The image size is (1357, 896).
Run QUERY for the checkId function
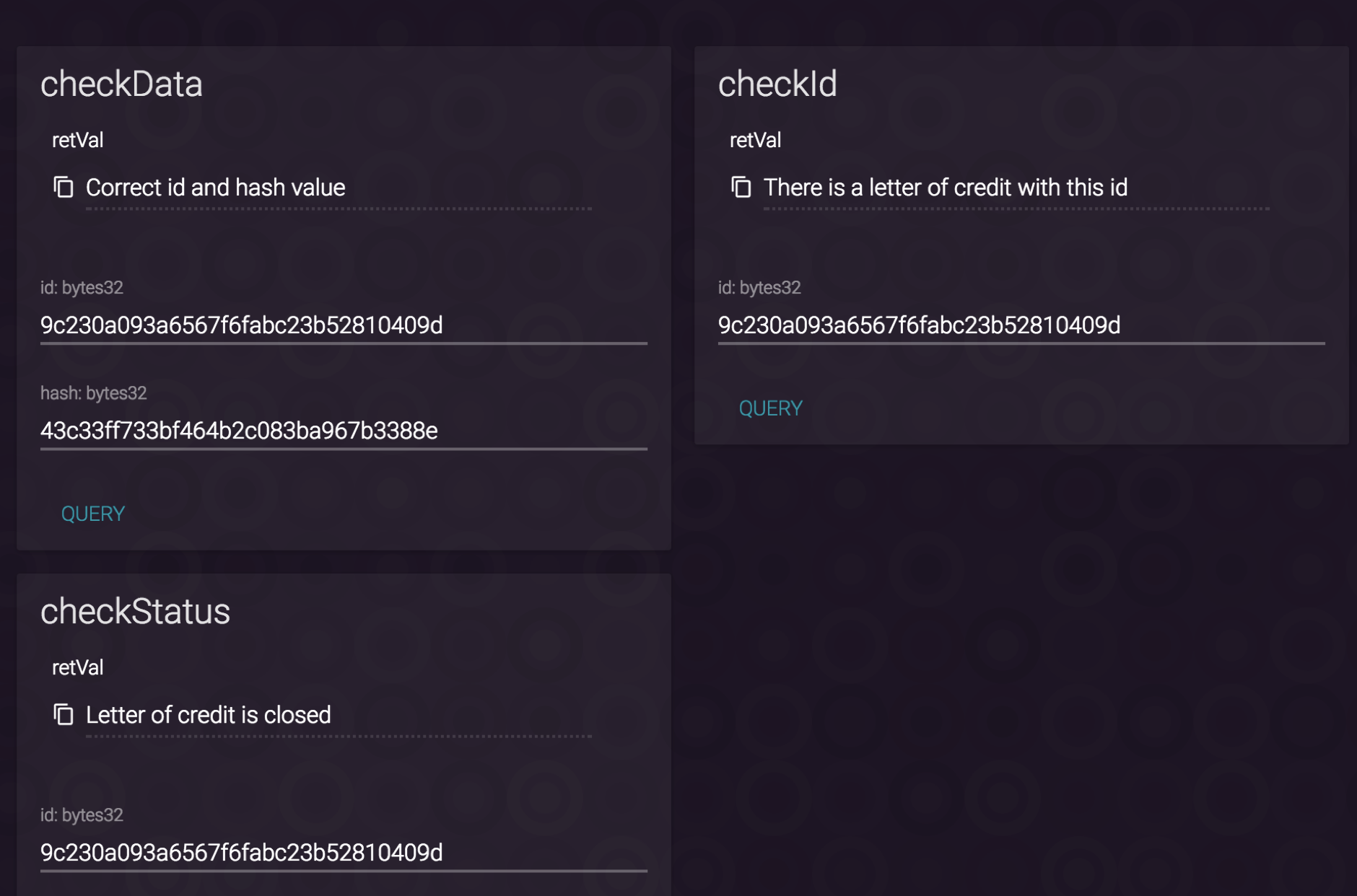pos(770,408)
